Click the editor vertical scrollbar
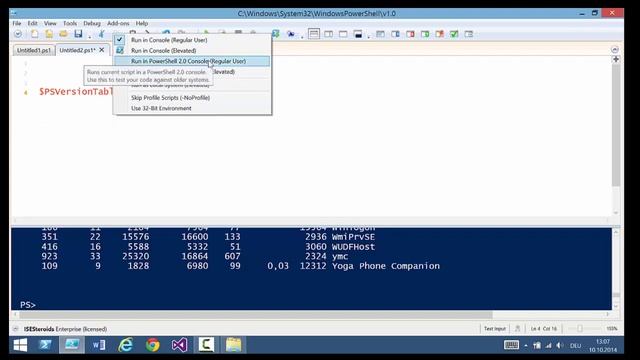The height and width of the screenshot is (360, 640). pyautogui.click(x=616, y=124)
